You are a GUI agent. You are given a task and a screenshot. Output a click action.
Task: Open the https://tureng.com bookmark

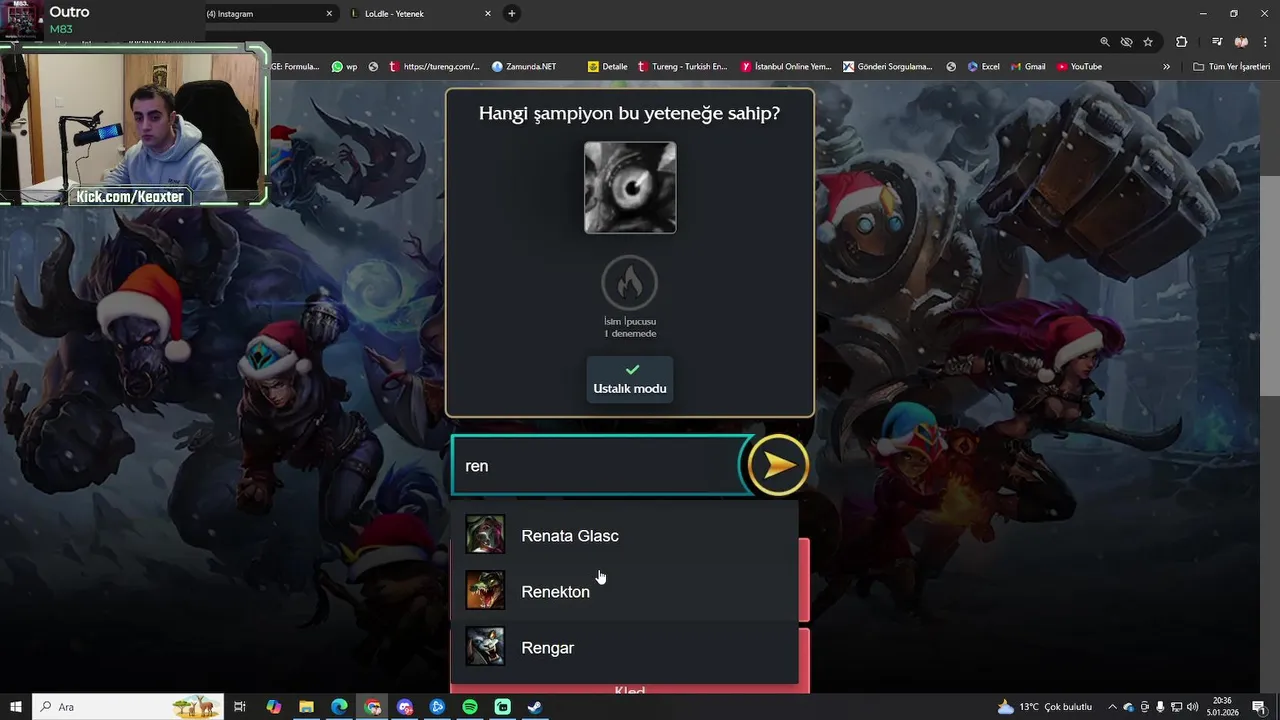pyautogui.click(x=436, y=67)
